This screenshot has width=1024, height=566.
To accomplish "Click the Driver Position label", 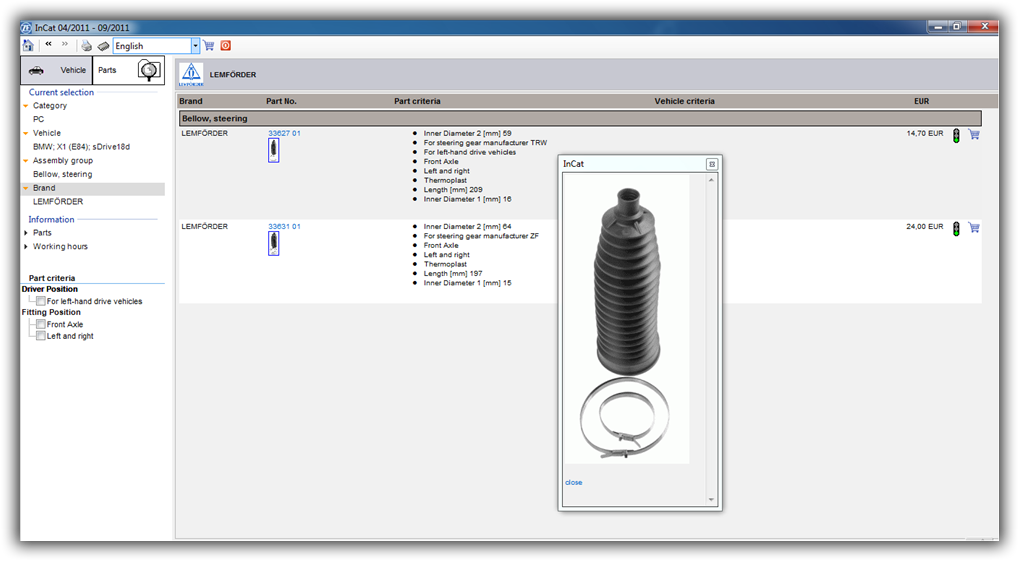I will click(x=50, y=289).
